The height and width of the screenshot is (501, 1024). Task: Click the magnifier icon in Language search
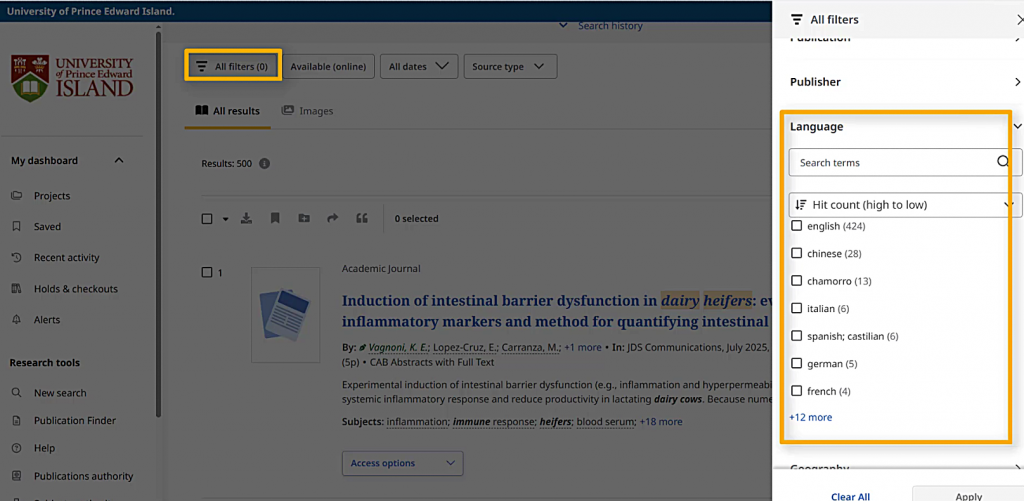click(1003, 162)
